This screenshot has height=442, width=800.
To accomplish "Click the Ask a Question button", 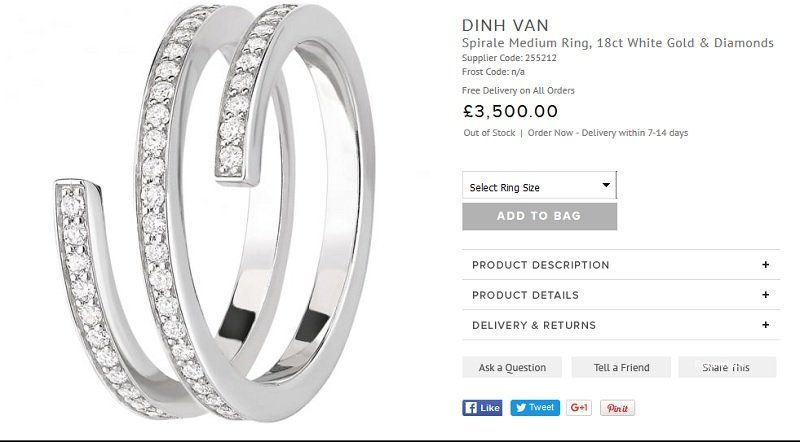I will (x=512, y=367).
